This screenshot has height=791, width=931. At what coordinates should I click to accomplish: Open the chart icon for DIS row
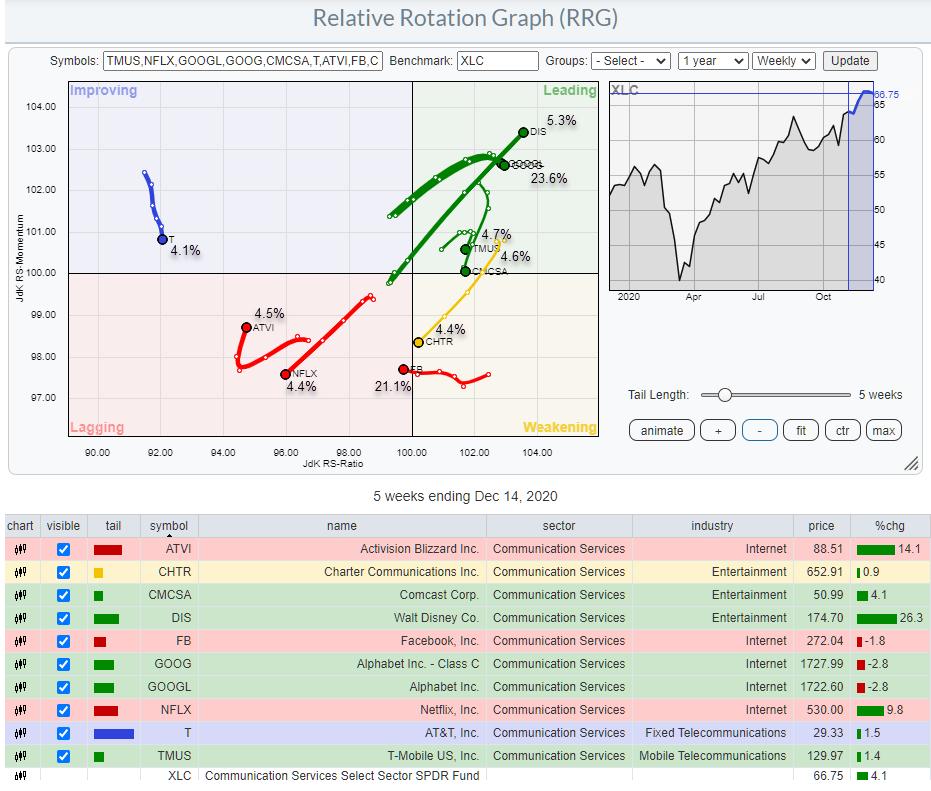click(20, 618)
